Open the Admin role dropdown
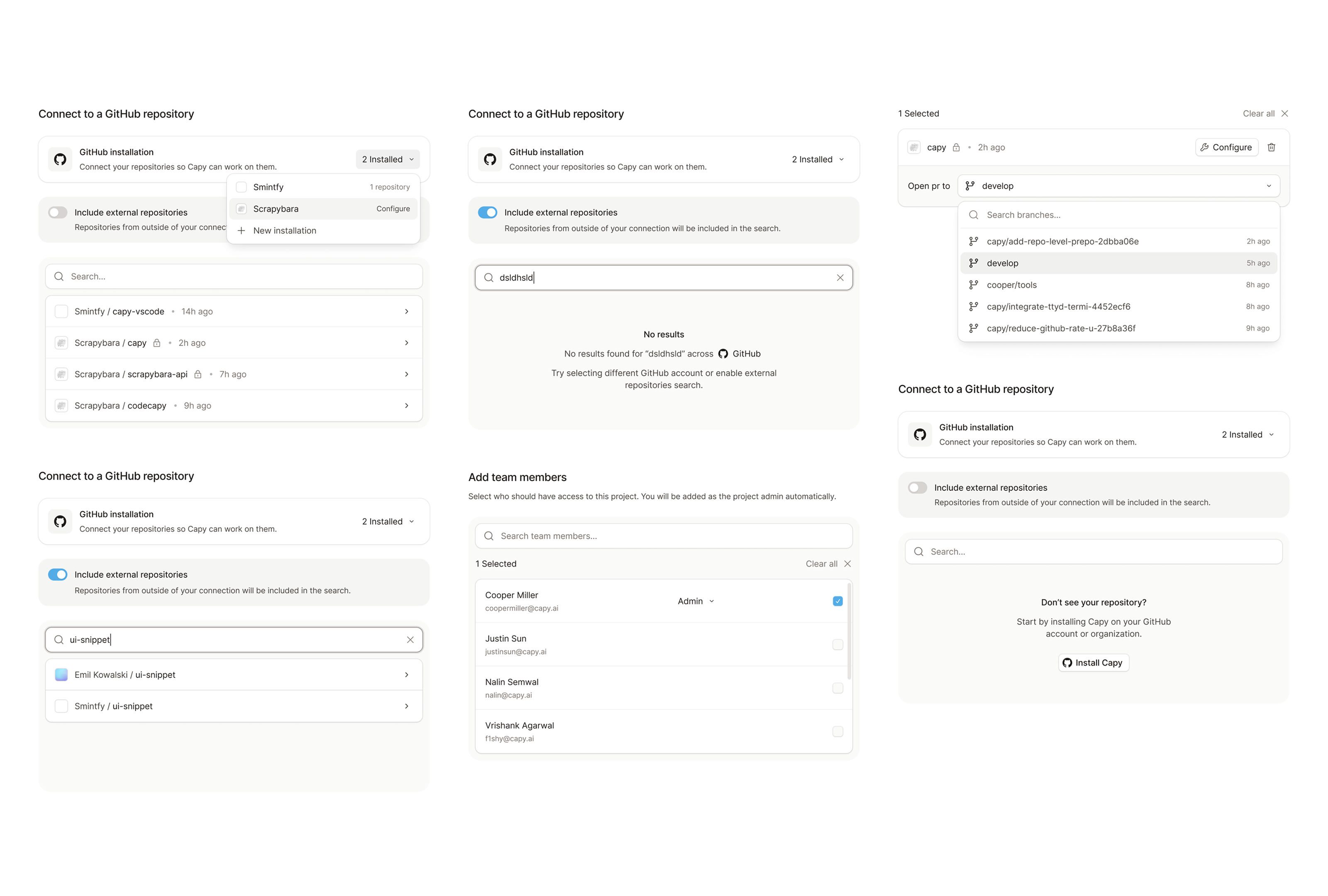 point(696,601)
